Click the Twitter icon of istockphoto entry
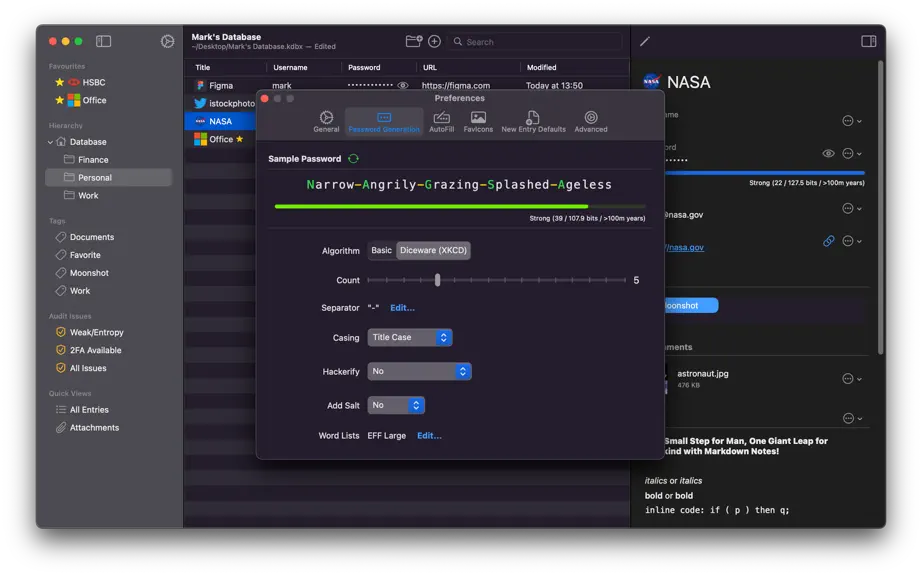922x576 pixels. 201,103
